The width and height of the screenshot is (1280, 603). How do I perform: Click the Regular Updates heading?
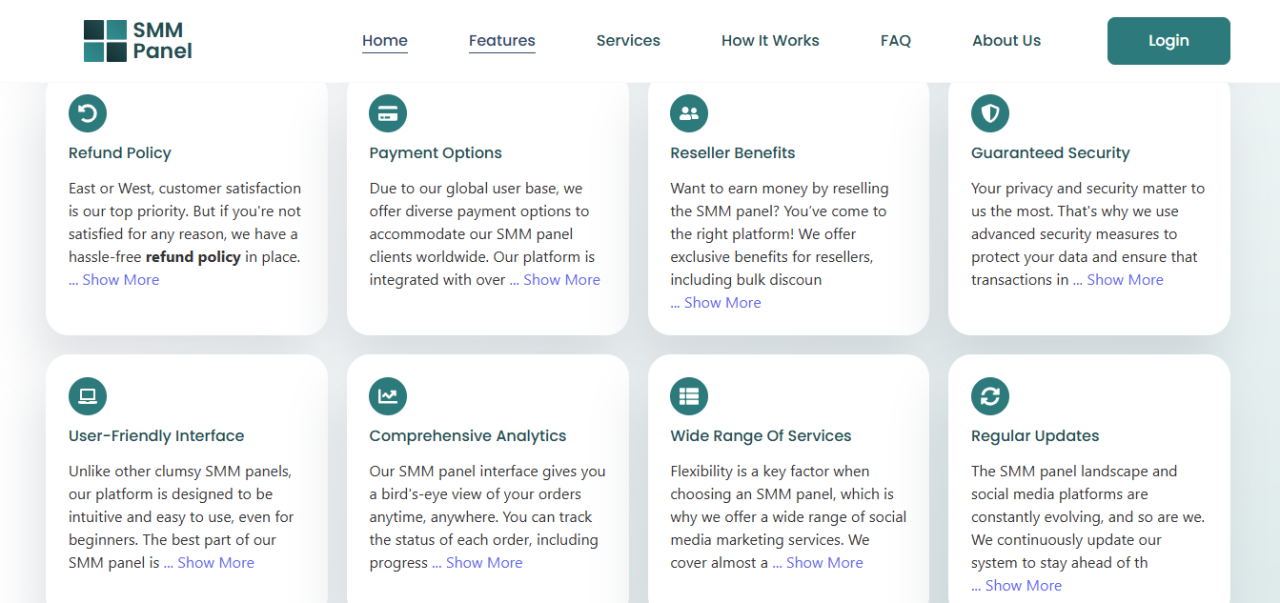[x=1035, y=436]
